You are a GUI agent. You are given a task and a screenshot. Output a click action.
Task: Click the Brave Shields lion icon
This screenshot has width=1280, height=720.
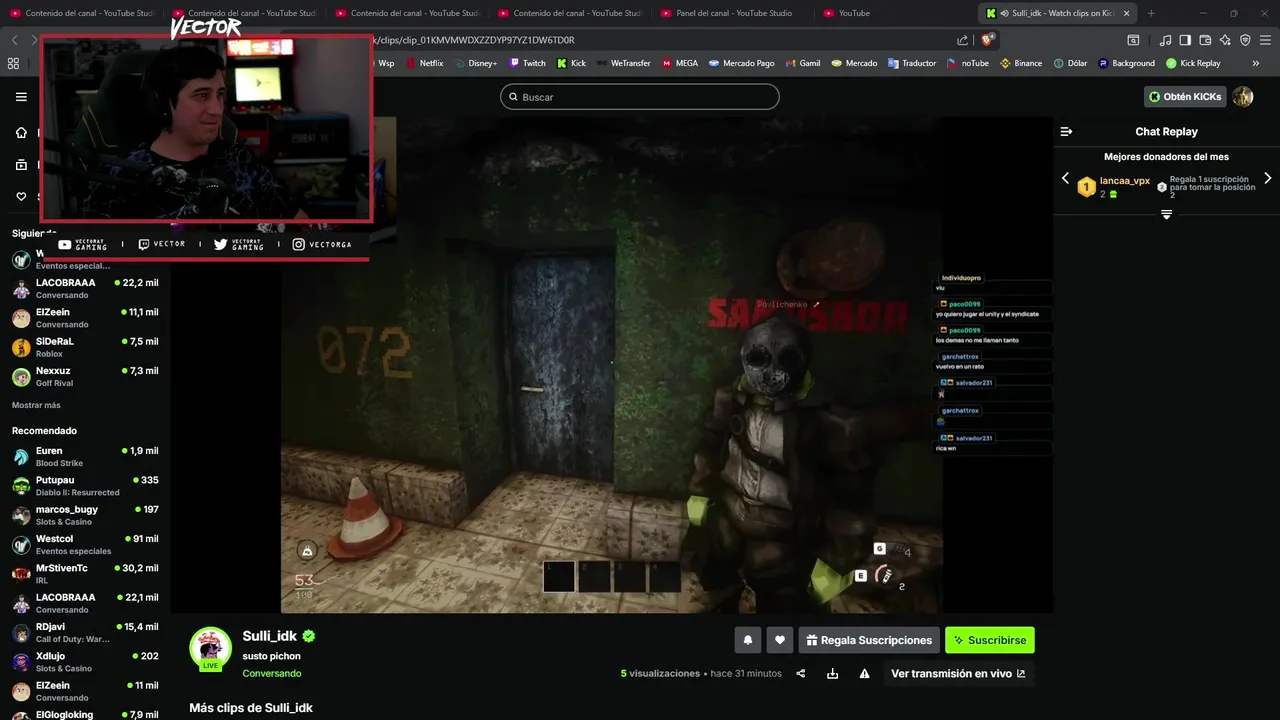(987, 40)
